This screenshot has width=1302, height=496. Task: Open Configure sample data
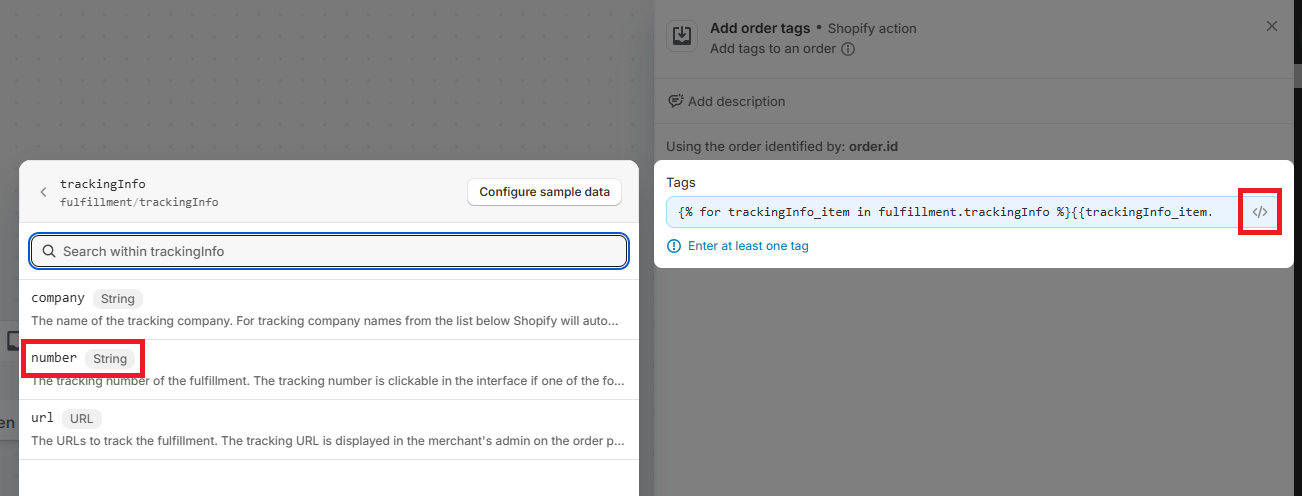[544, 192]
